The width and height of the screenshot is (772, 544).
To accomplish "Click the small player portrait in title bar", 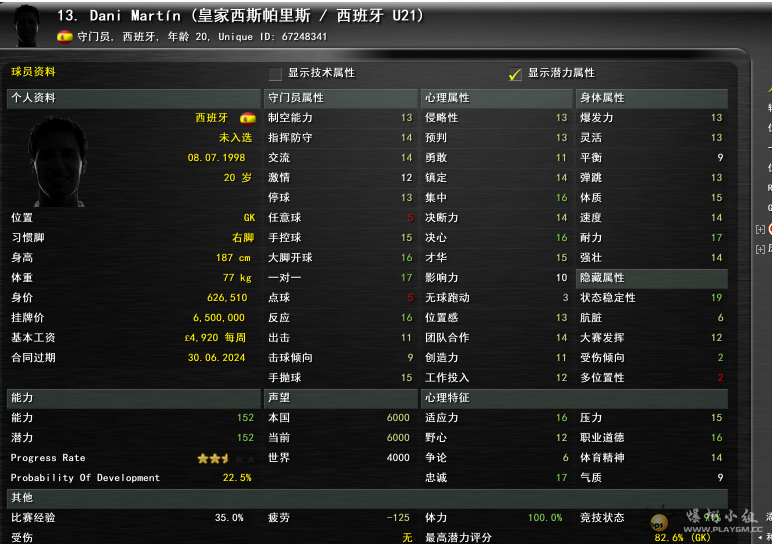I will click(28, 26).
